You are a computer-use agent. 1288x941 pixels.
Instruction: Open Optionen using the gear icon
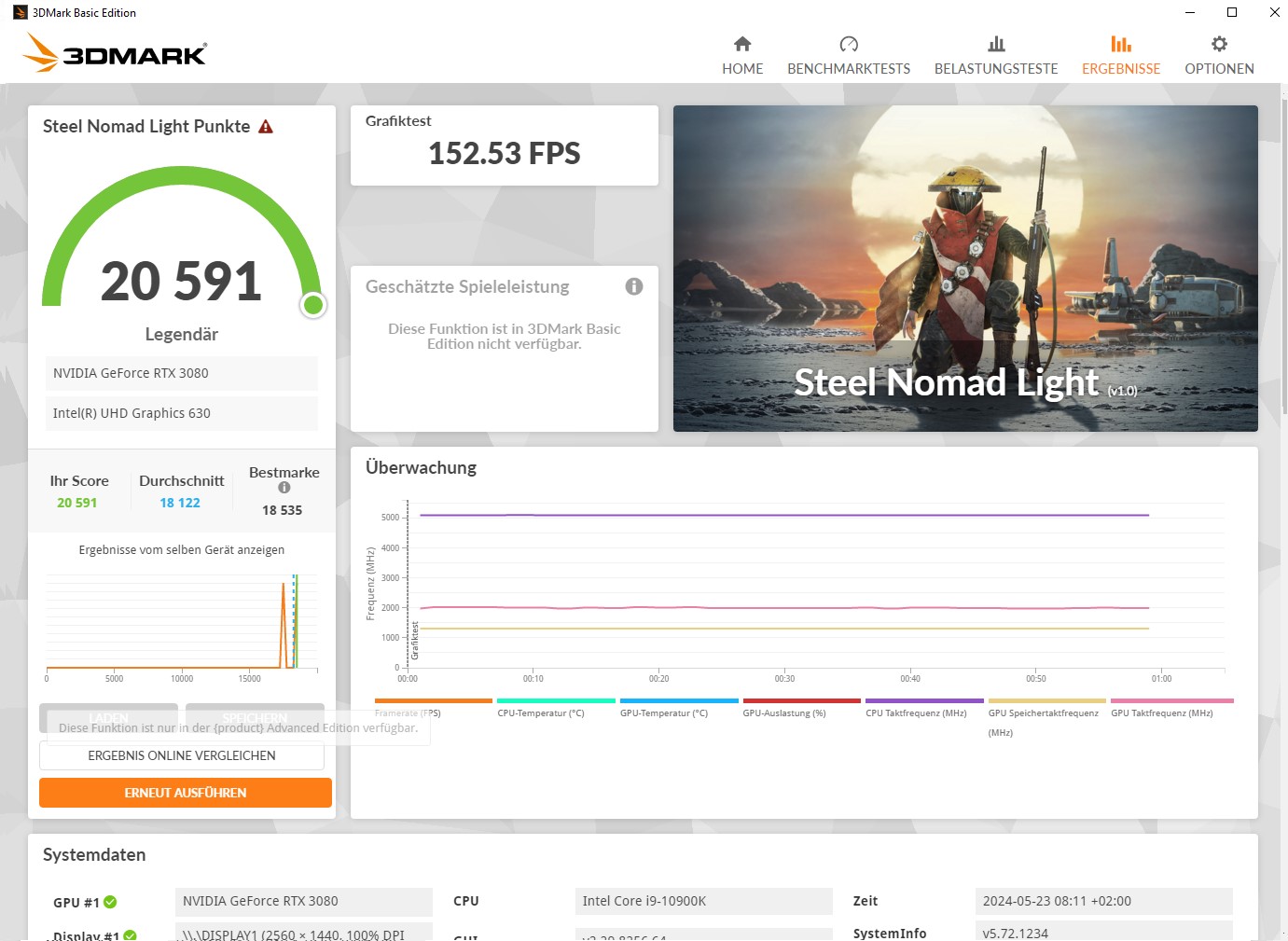[x=1218, y=43]
